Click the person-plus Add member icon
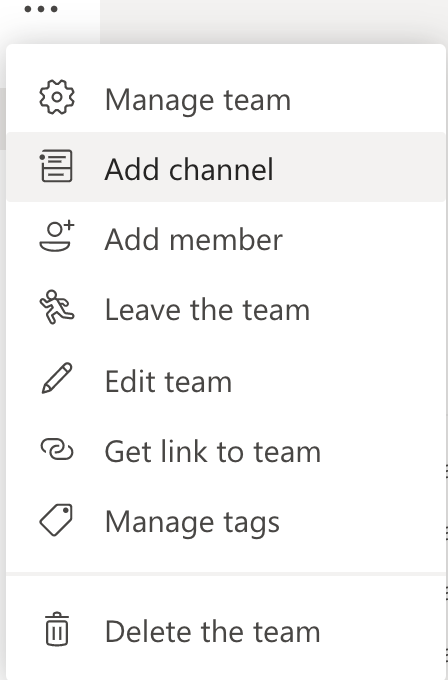 coord(57,236)
